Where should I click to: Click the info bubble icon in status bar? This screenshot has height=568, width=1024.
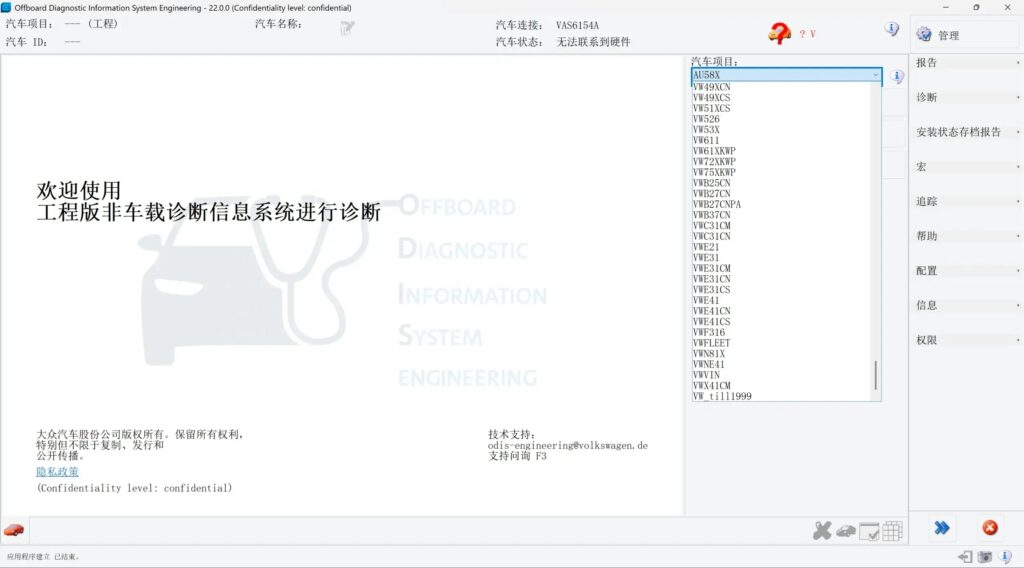(x=1006, y=557)
